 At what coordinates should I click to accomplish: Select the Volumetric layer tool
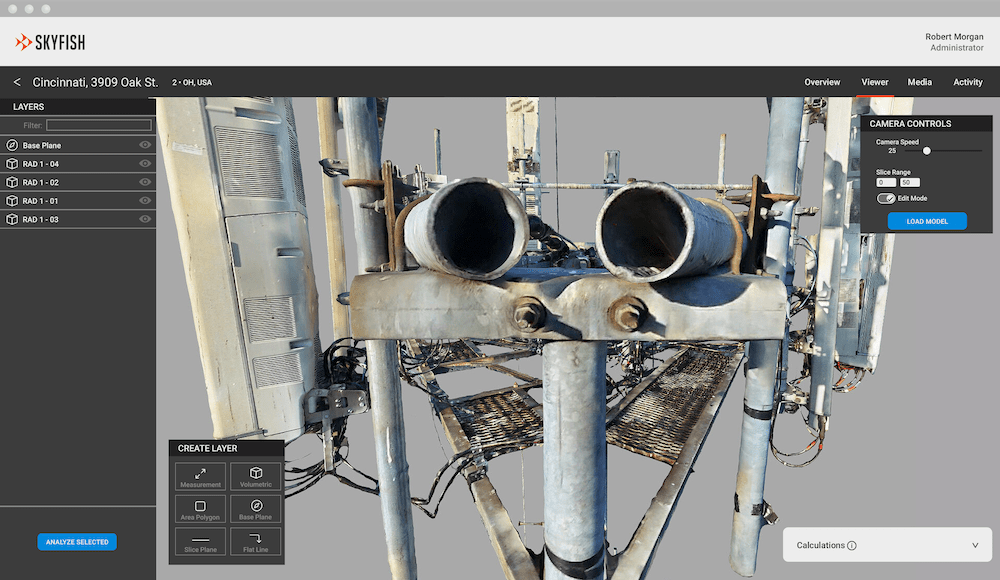click(x=256, y=477)
